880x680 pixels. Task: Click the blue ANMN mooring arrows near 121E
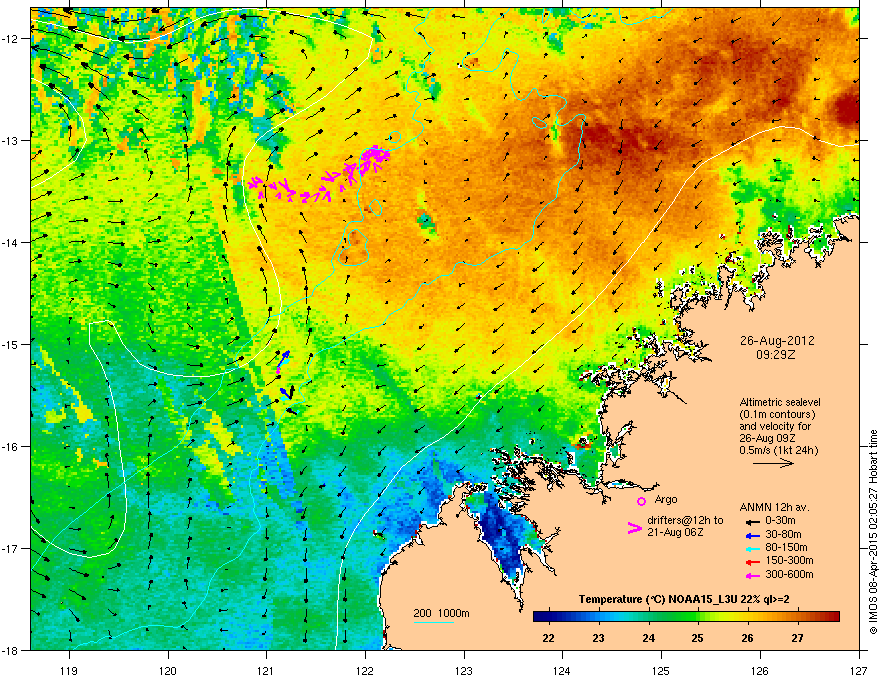click(286, 376)
